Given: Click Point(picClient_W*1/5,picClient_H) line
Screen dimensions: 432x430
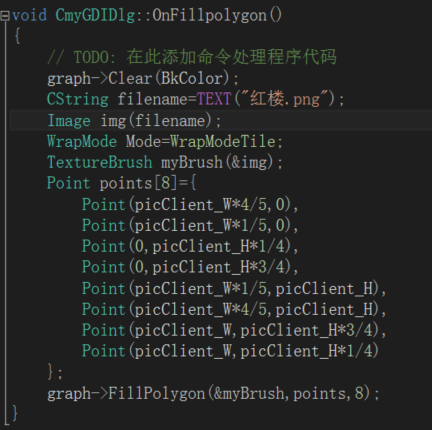Looking at the screenshot, I should (234, 288).
